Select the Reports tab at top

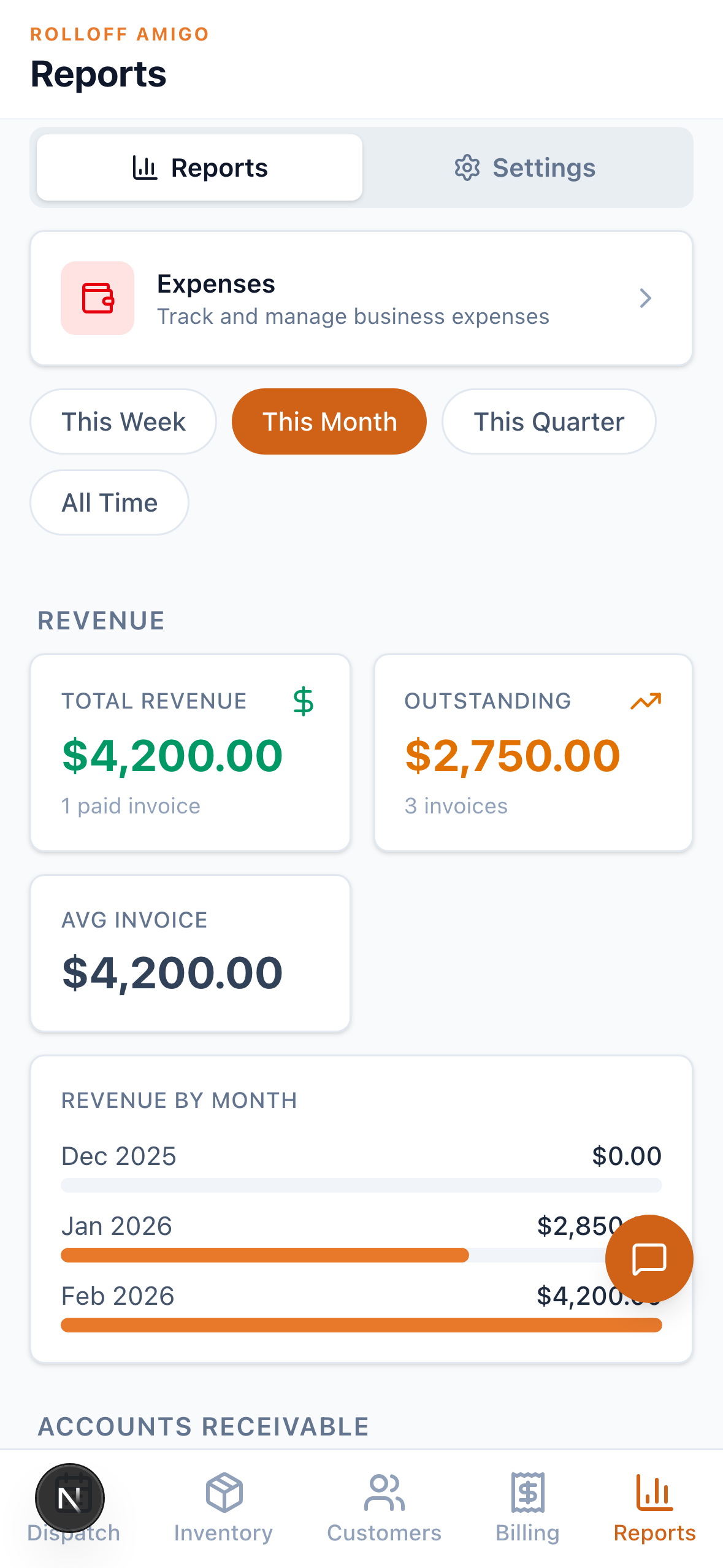coord(200,167)
